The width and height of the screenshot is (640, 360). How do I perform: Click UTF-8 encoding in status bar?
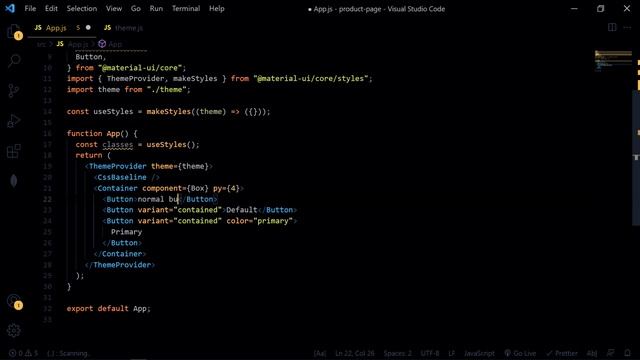tap(430, 353)
